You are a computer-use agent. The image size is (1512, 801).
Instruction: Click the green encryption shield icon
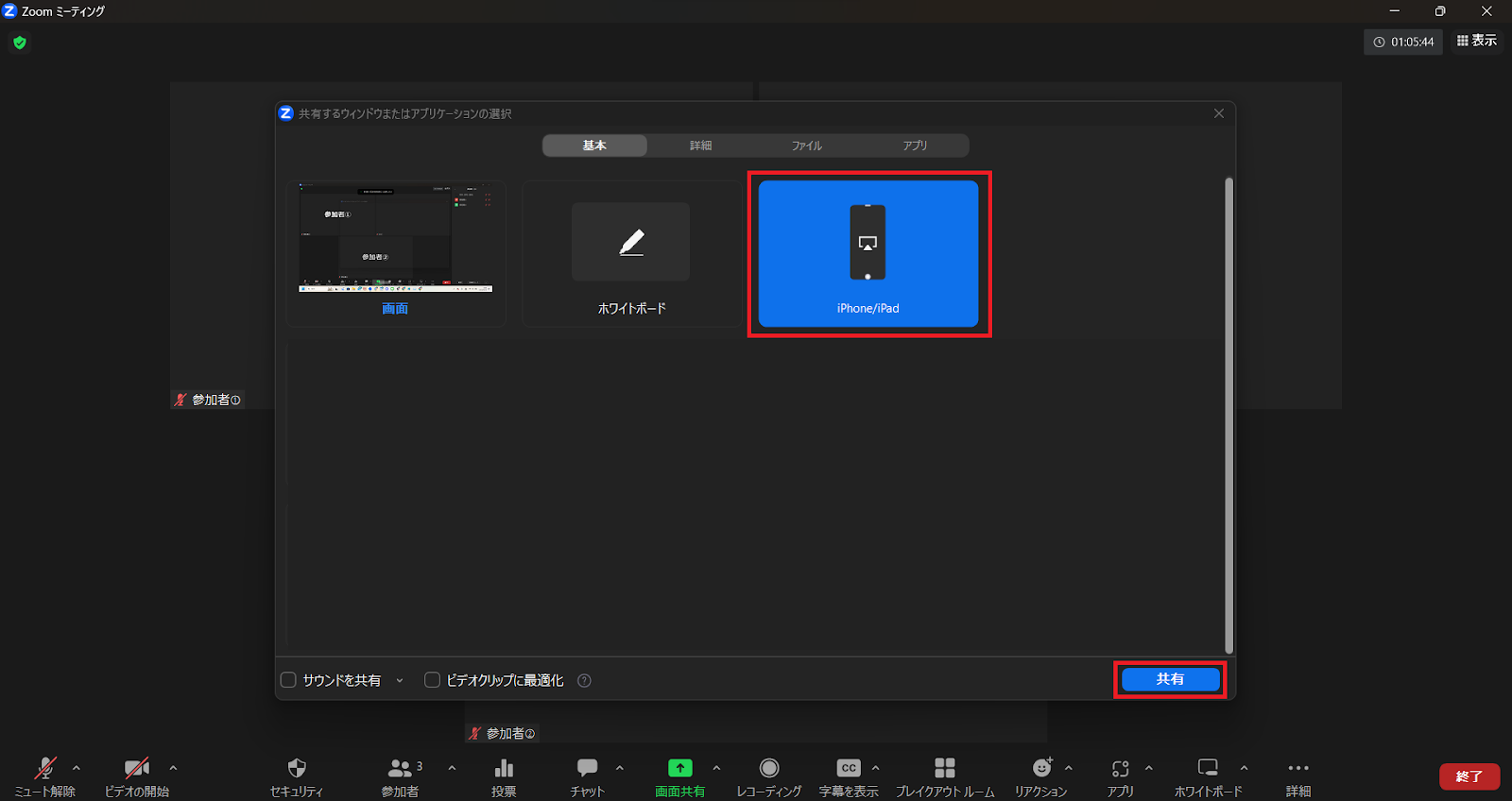[20, 43]
